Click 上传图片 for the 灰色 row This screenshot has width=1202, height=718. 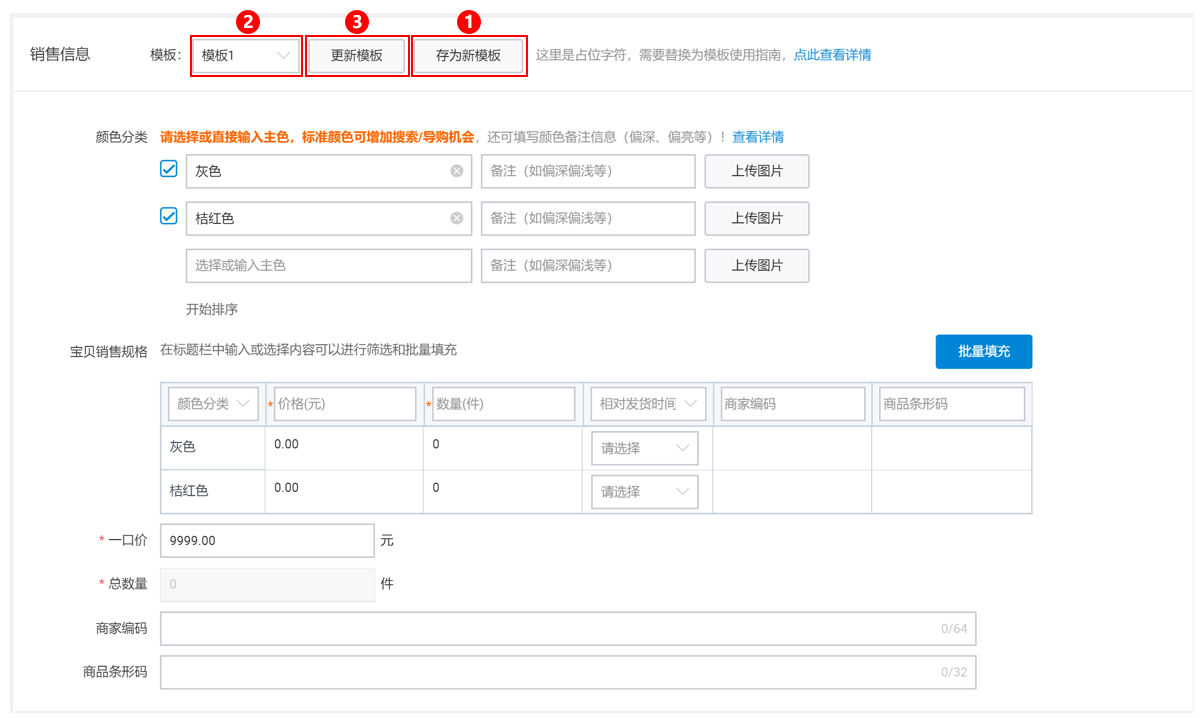click(757, 171)
